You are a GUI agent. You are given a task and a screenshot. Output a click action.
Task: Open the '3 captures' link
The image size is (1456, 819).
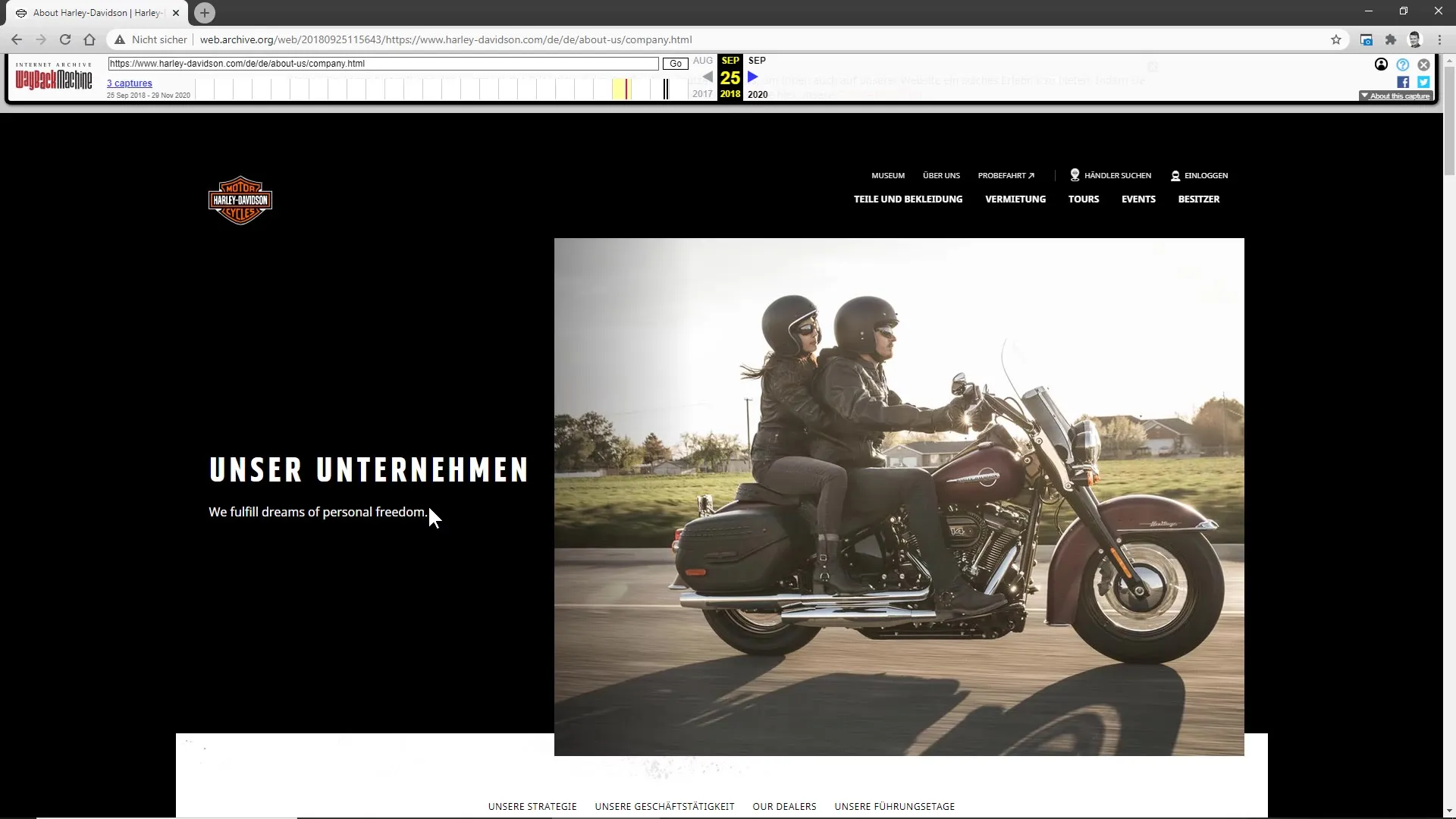(129, 83)
